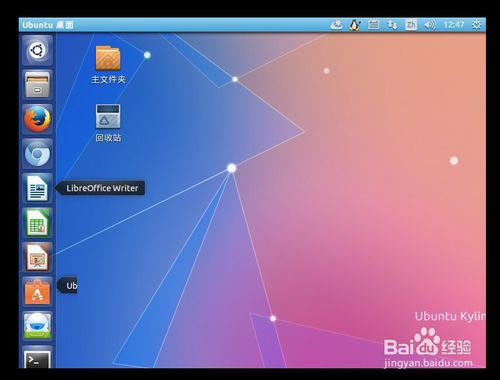Click the 'Ubuntu 桌面' panel title
Viewport: 500px width, 380px height.
click(48, 25)
